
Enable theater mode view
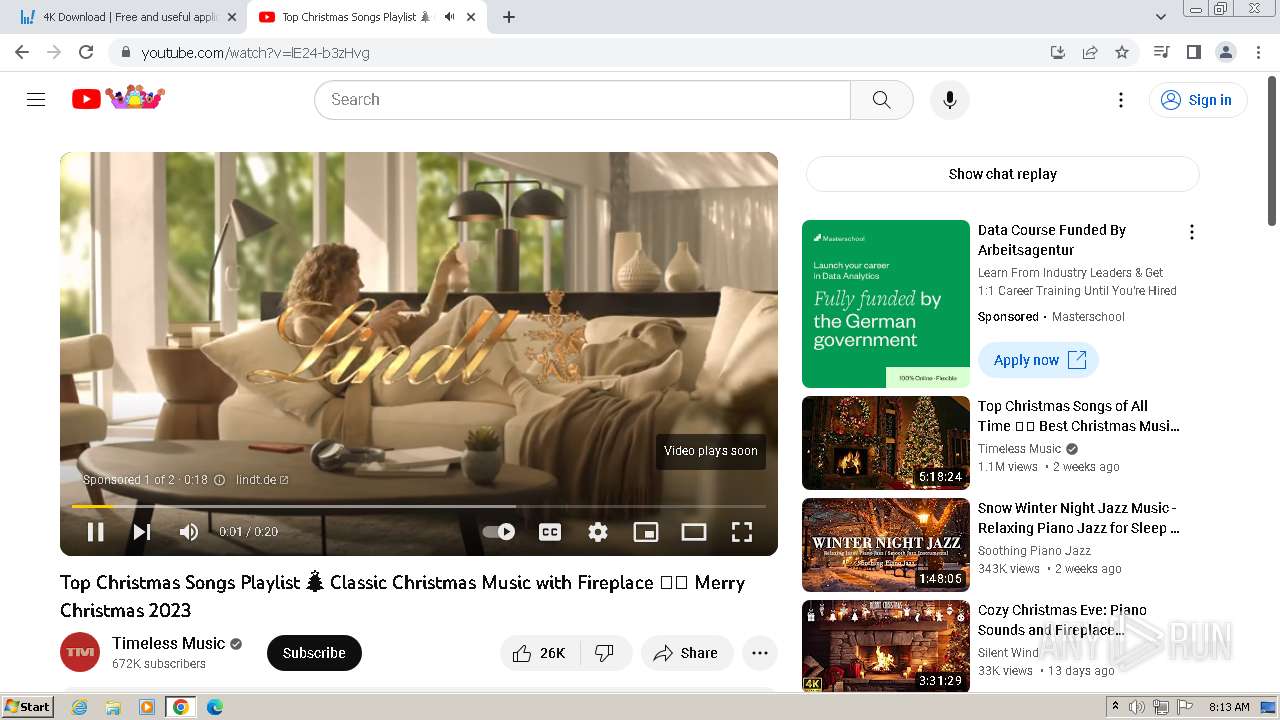694,532
